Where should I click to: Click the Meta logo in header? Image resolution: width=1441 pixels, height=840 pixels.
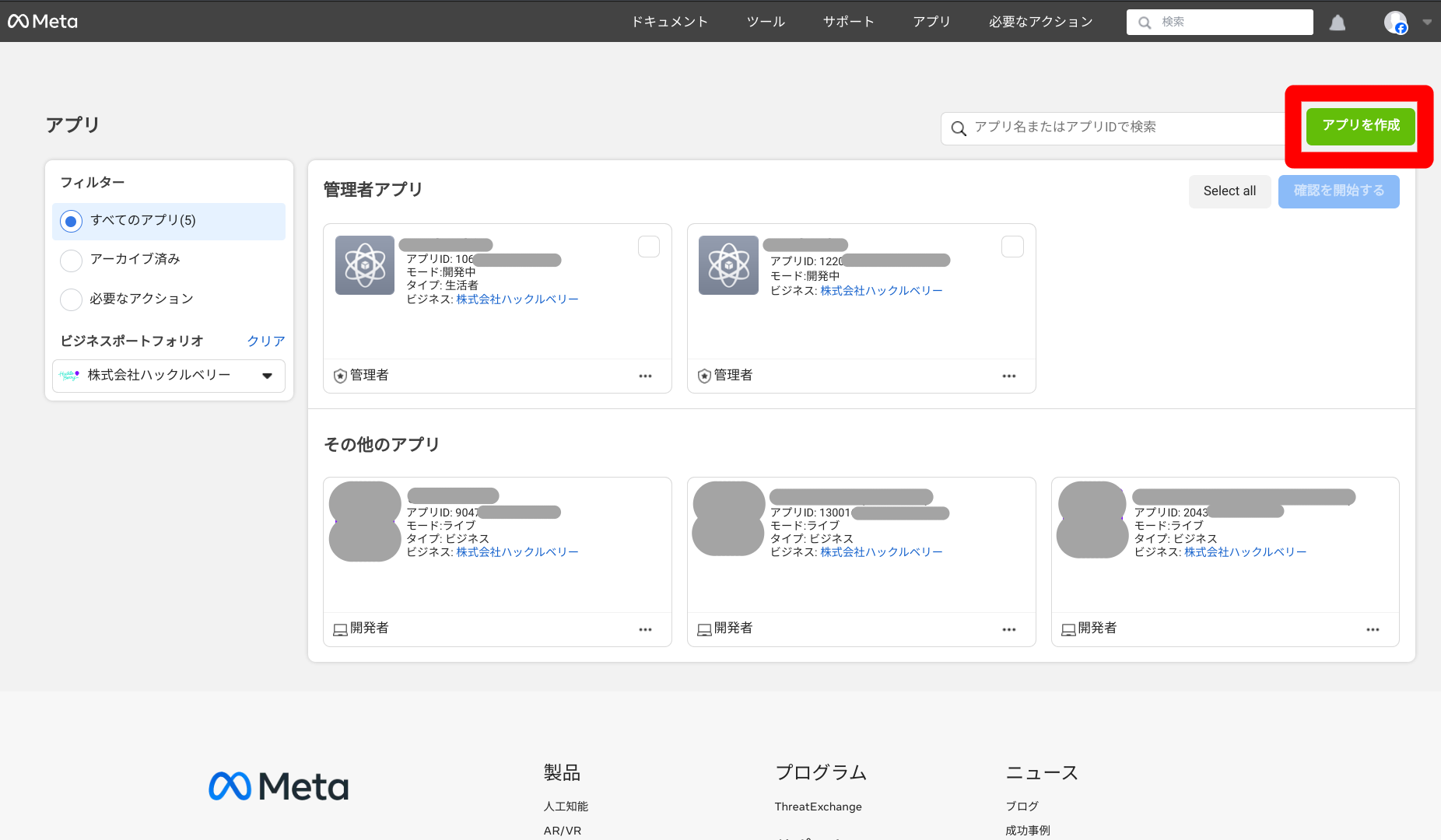click(x=43, y=22)
